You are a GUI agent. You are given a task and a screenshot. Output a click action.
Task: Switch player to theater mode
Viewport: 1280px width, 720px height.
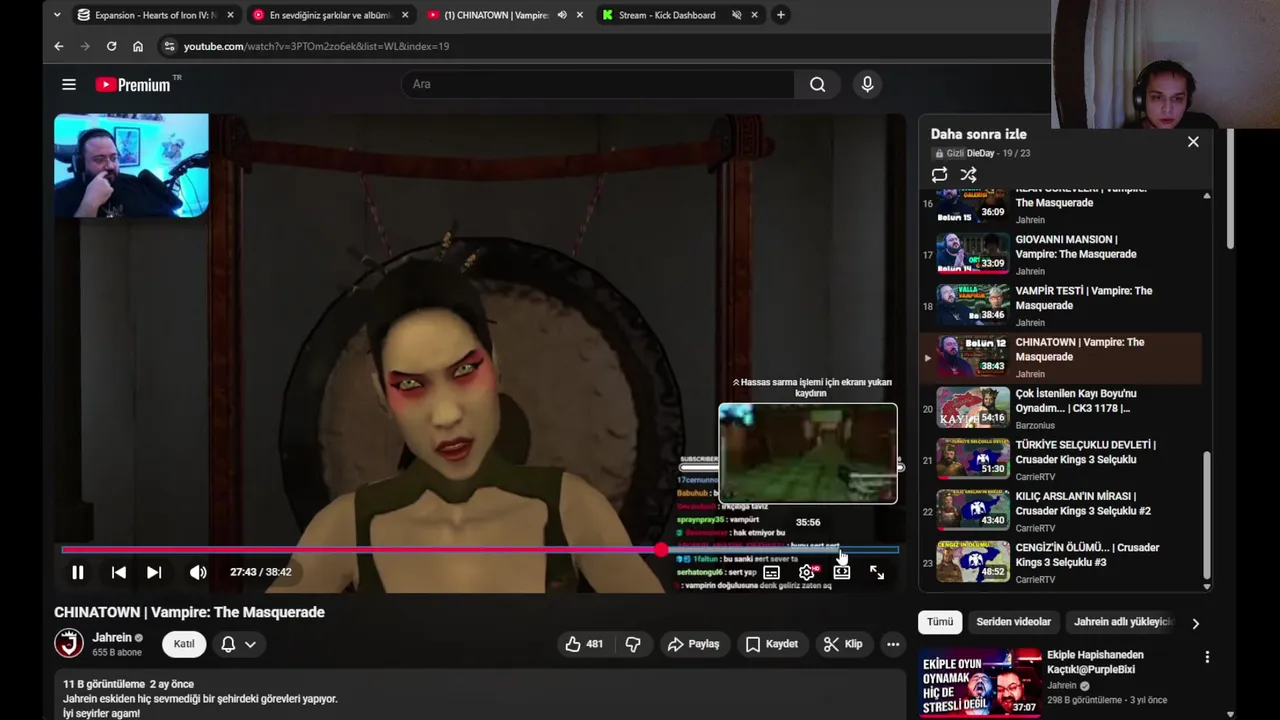842,573
